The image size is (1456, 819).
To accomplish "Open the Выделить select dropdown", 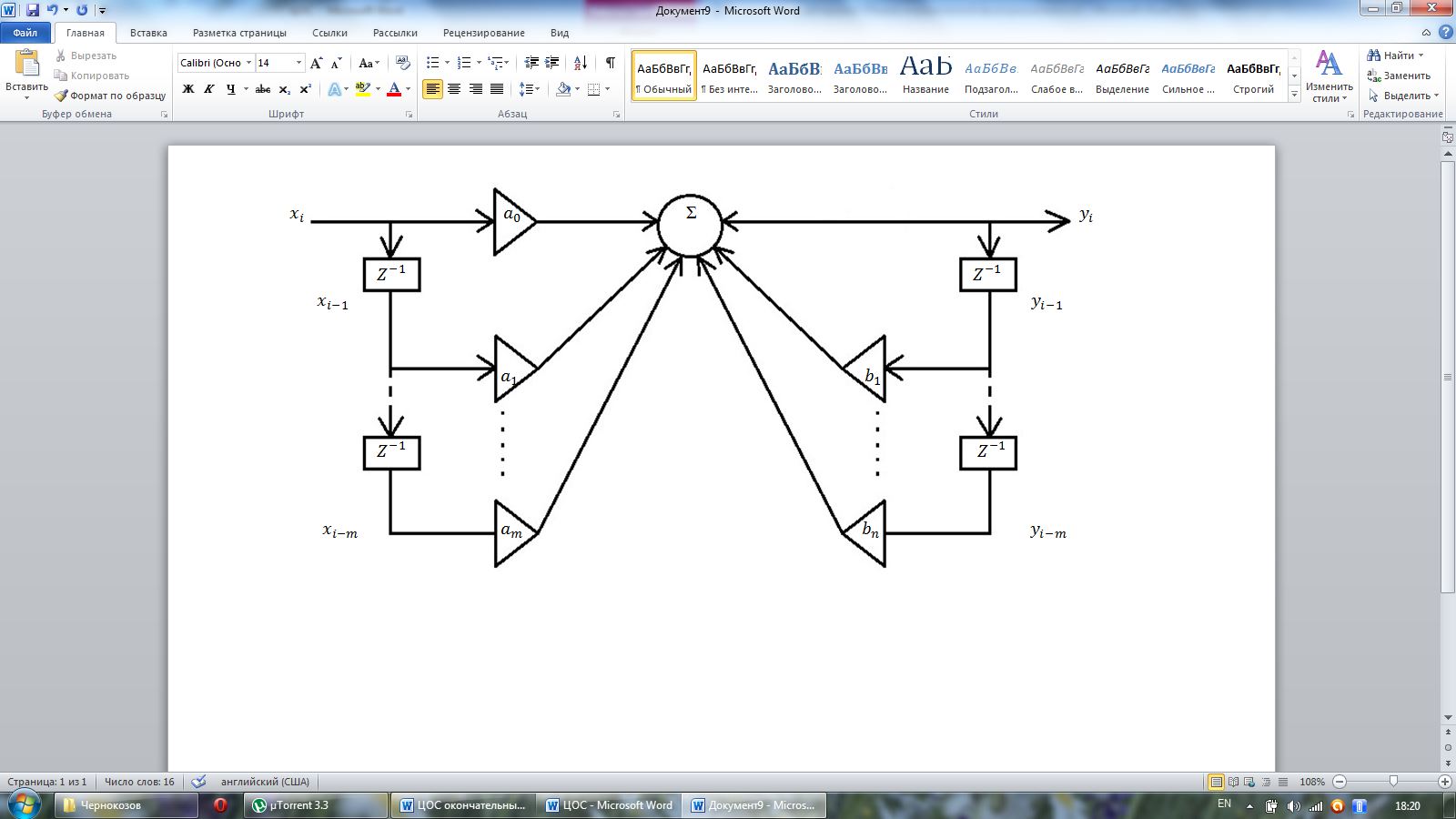I will pos(1403,96).
